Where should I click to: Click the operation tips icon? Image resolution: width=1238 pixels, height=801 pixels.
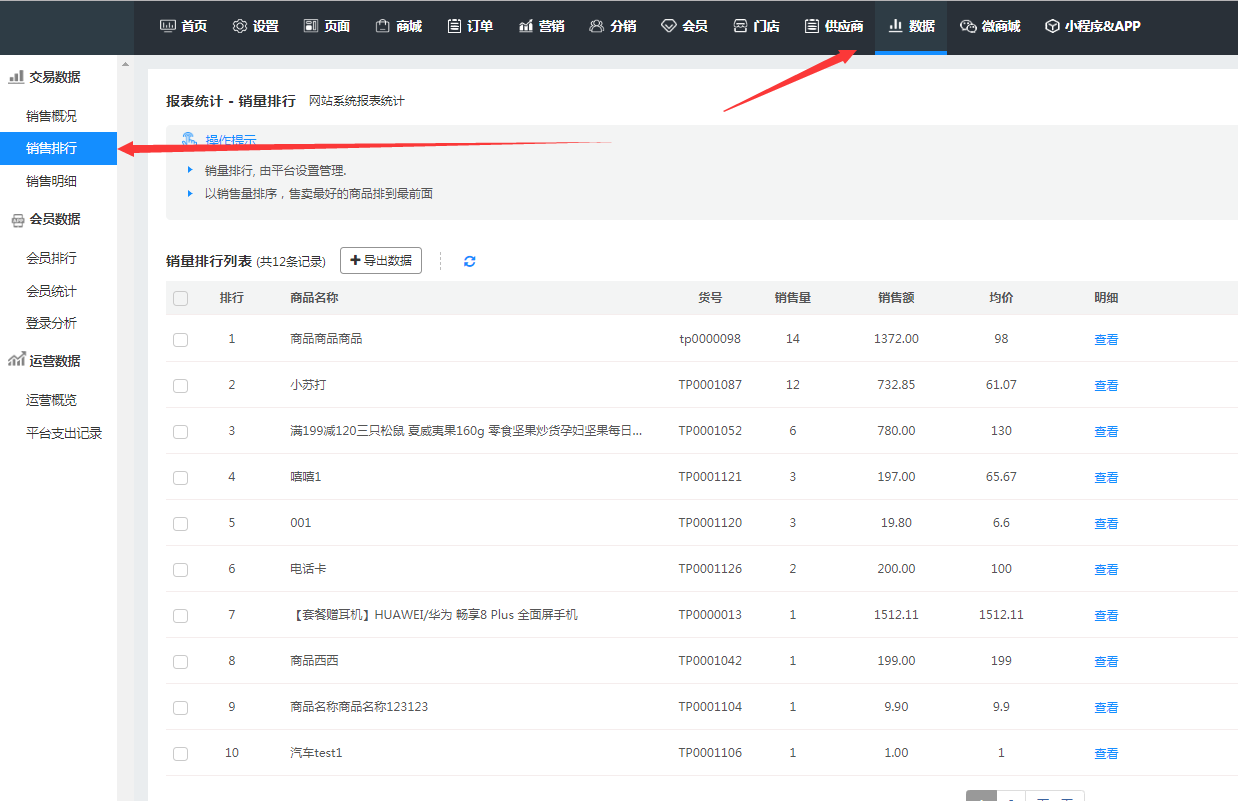pos(189,140)
